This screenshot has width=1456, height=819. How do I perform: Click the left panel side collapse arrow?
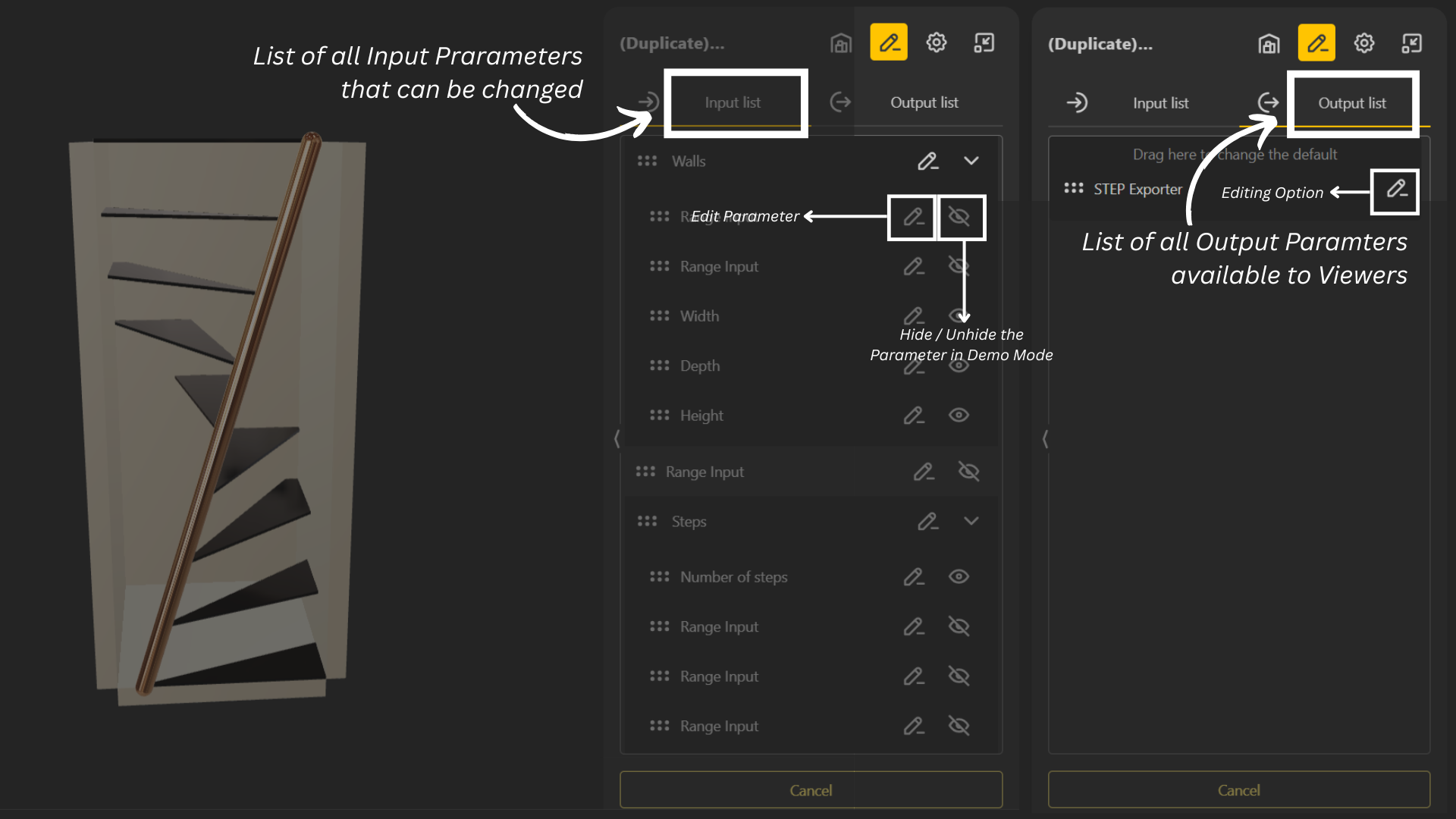[617, 438]
